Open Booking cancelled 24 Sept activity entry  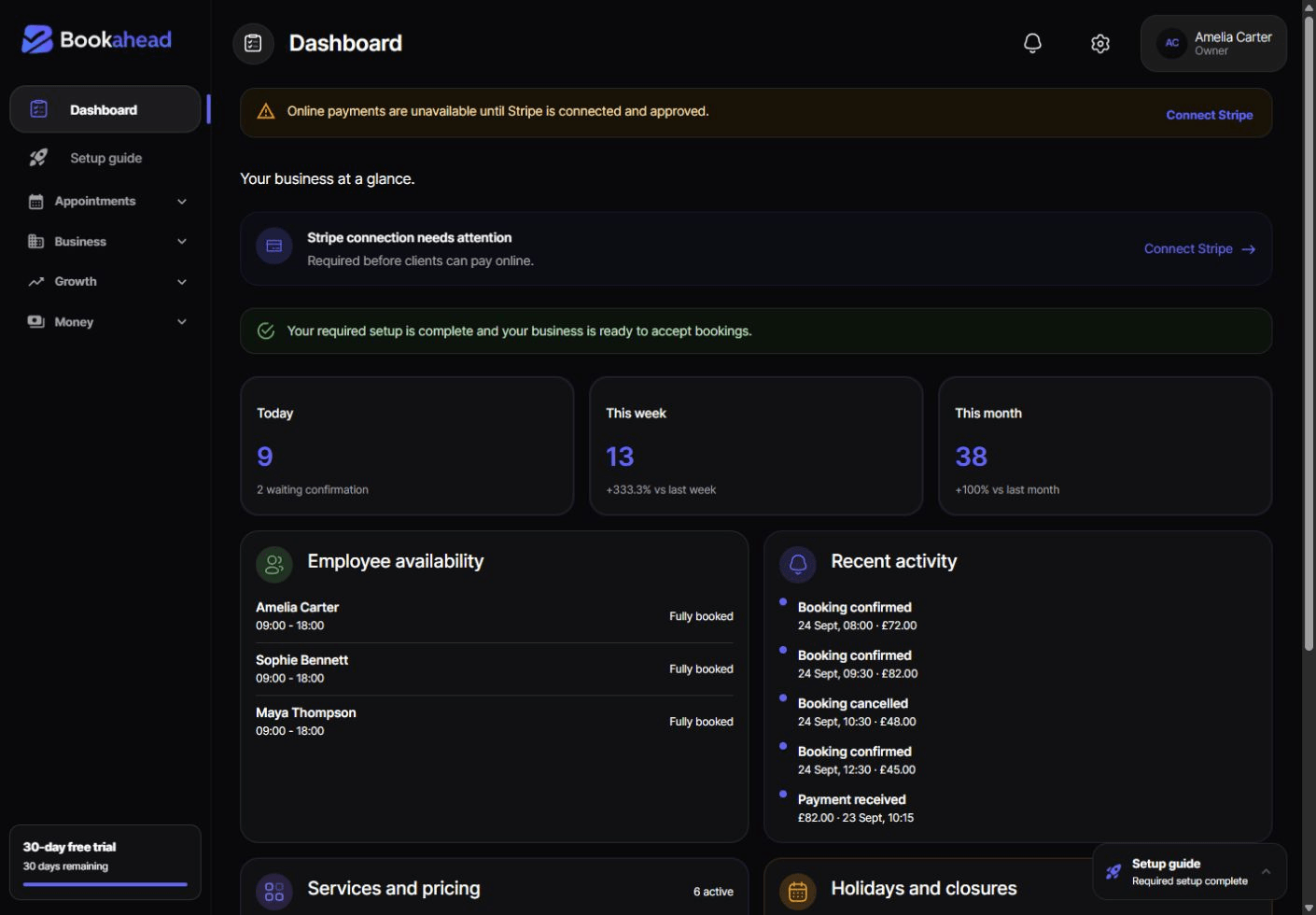pyautogui.click(x=857, y=712)
